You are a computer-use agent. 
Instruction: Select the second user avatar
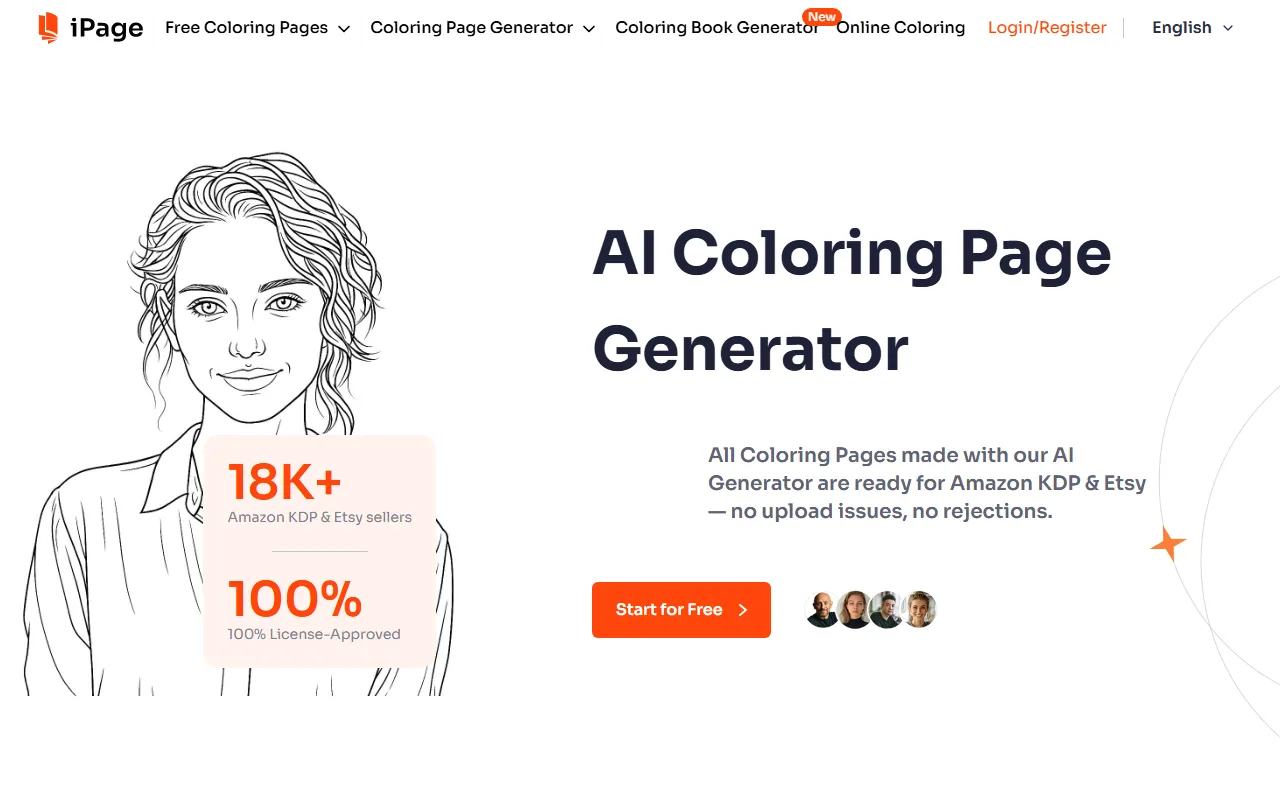(854, 609)
